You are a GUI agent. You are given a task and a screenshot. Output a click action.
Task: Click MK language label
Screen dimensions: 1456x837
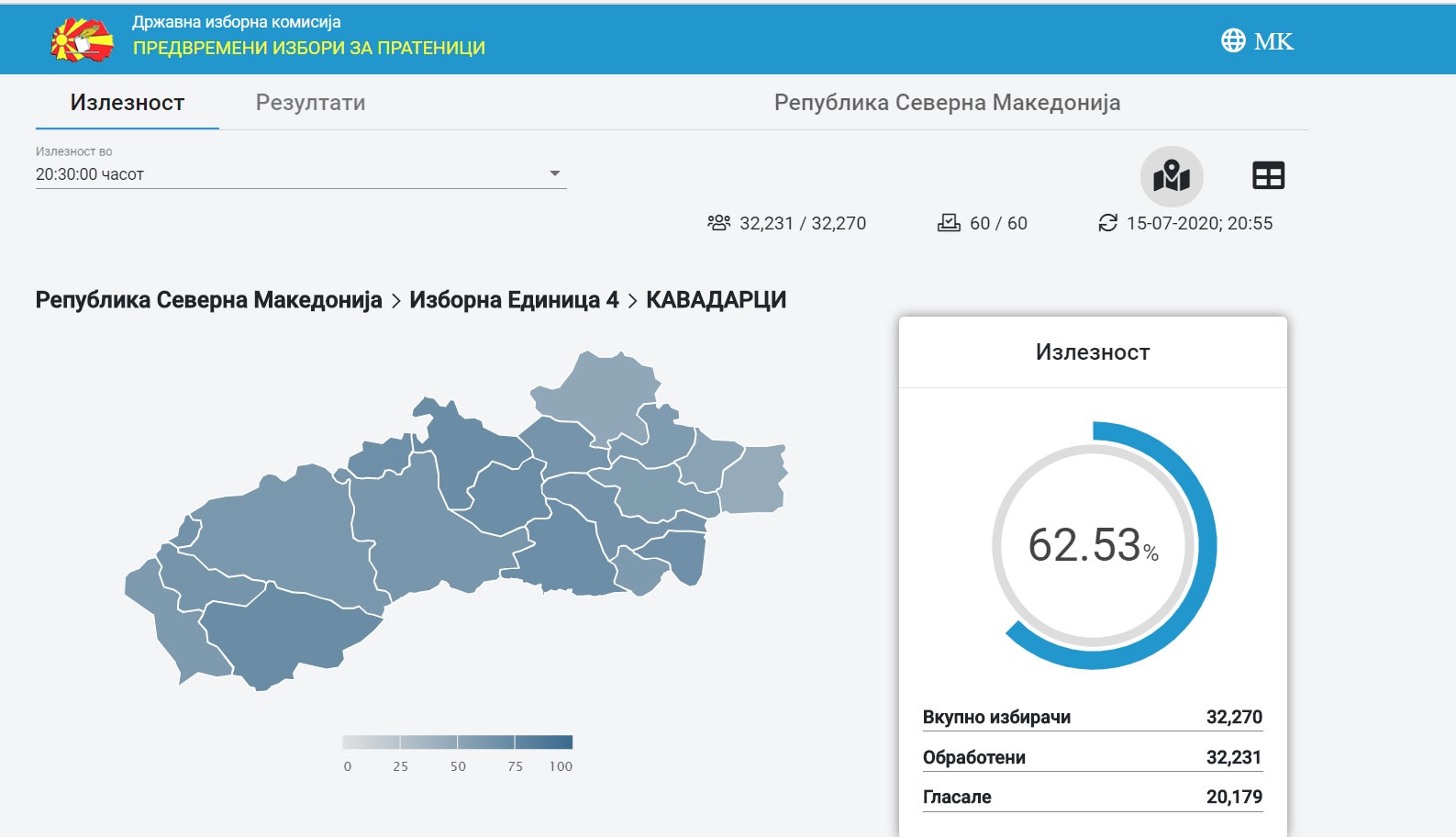tap(1273, 41)
